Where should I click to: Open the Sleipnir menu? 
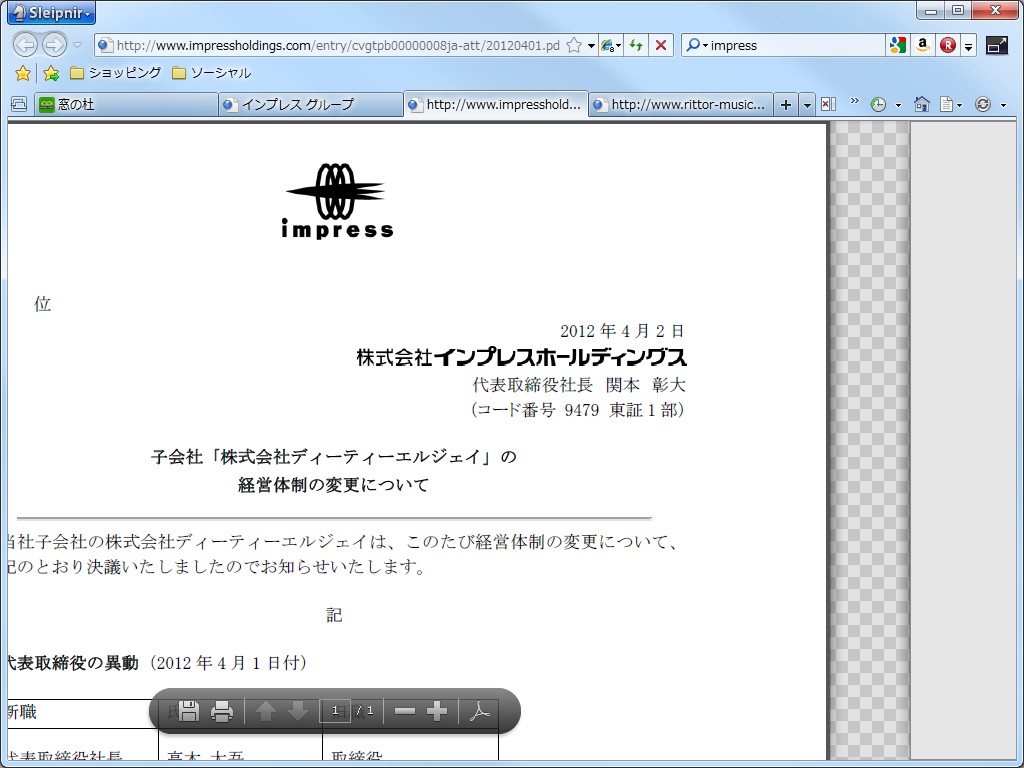tap(49, 12)
